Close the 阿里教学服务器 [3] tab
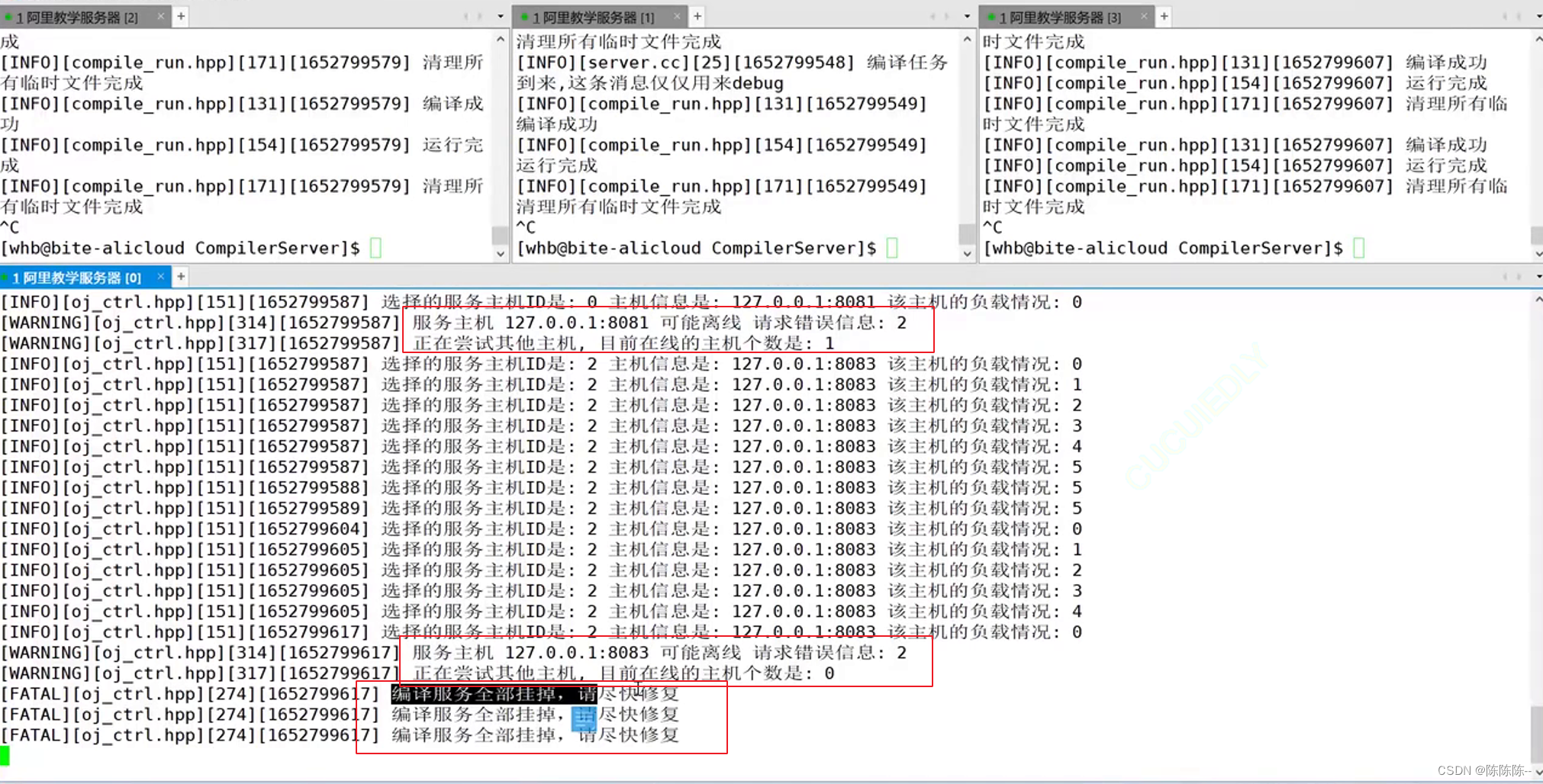Viewport: 1543px width, 784px height. click(x=1144, y=16)
